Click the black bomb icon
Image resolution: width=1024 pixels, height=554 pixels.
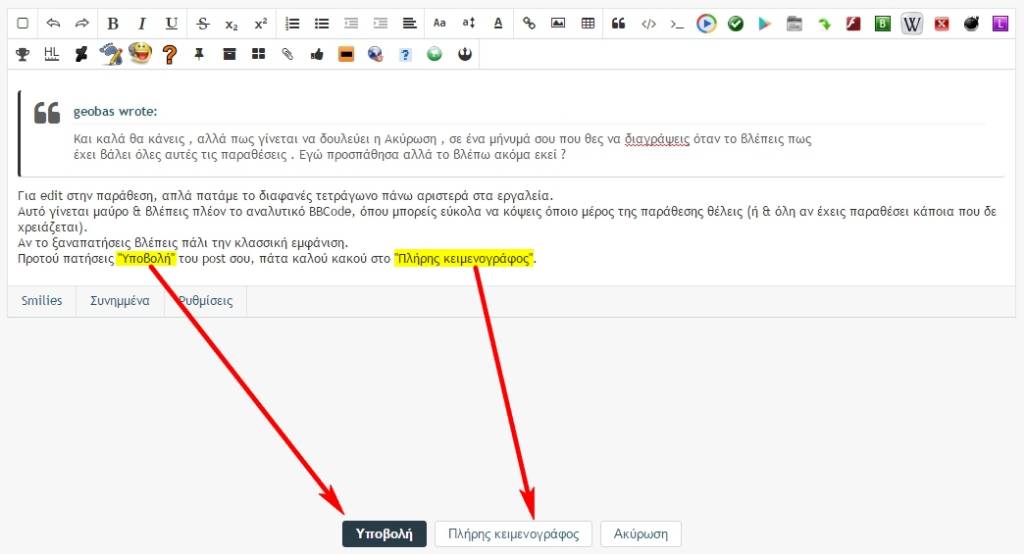coord(971,24)
